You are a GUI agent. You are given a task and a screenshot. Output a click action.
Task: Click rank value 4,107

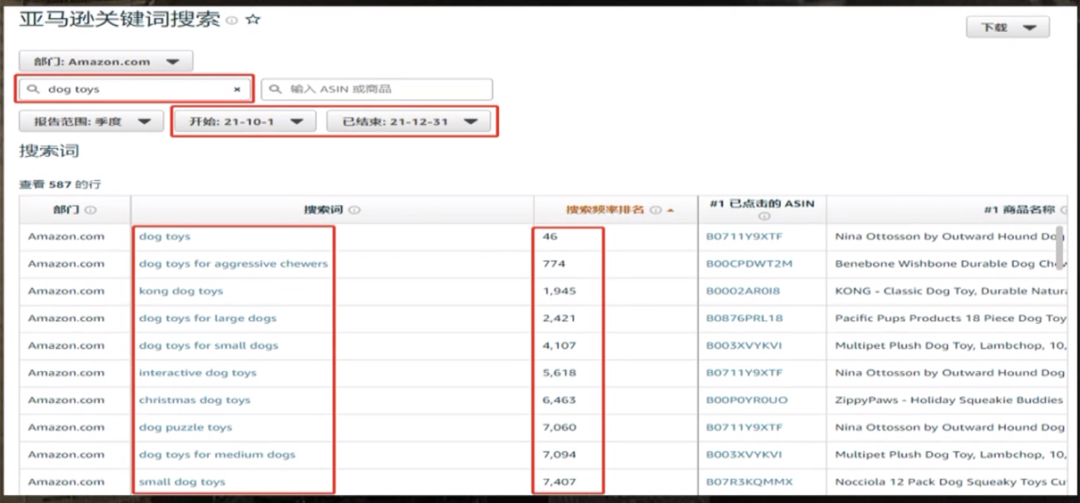(x=559, y=345)
